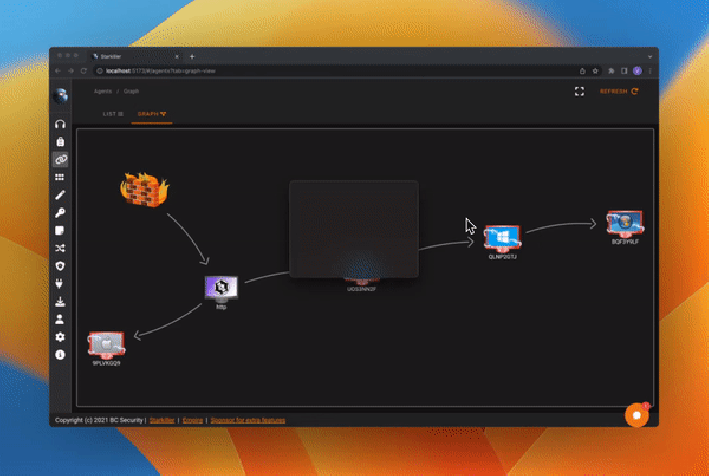Open the Starkiller footer link

pos(160,420)
